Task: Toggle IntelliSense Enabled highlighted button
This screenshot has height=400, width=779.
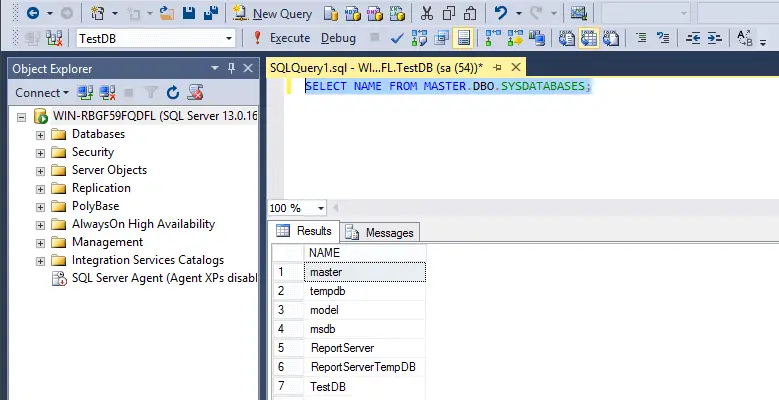Action: coord(463,38)
